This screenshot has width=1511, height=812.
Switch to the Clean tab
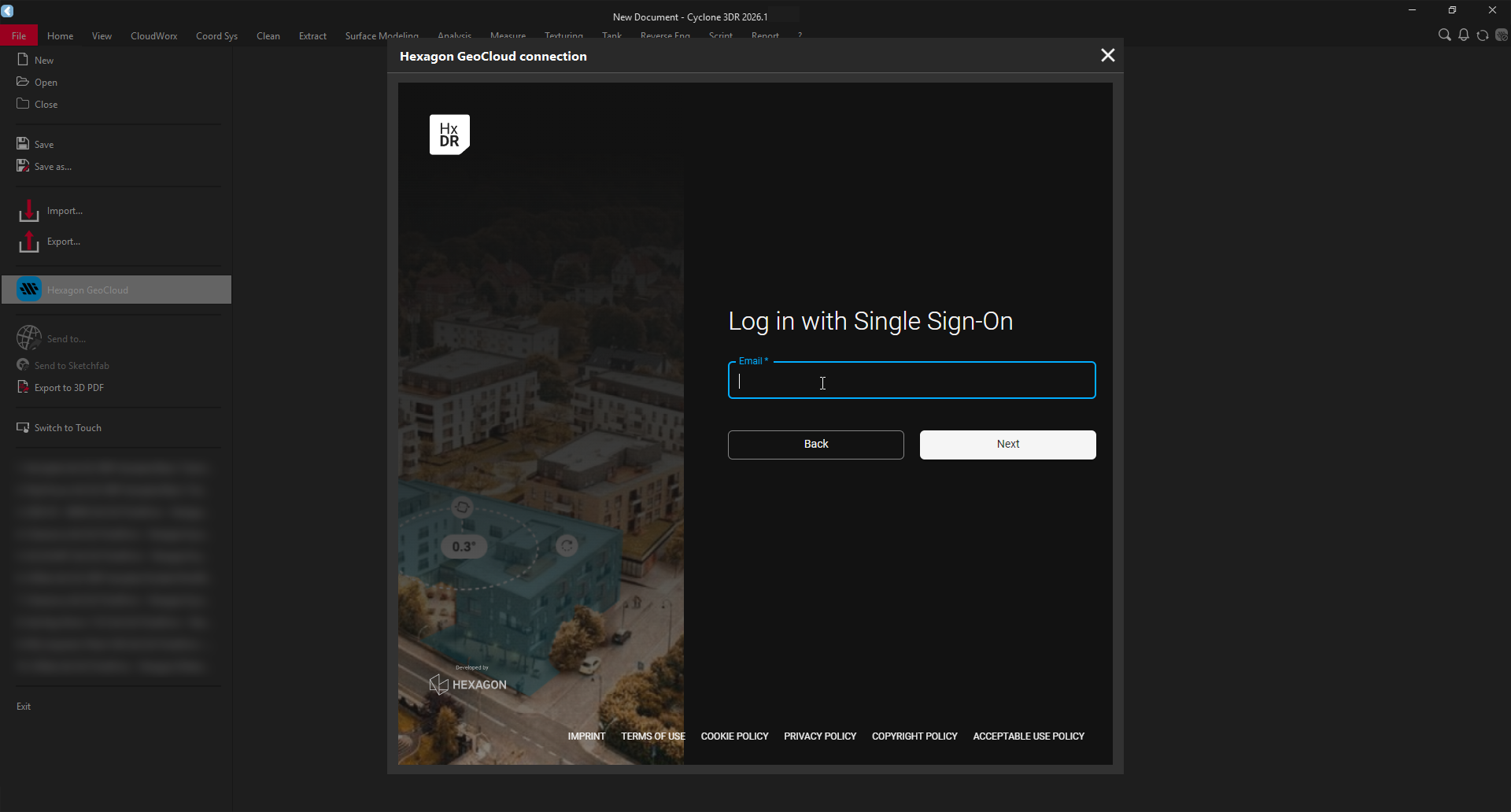pyautogui.click(x=268, y=35)
